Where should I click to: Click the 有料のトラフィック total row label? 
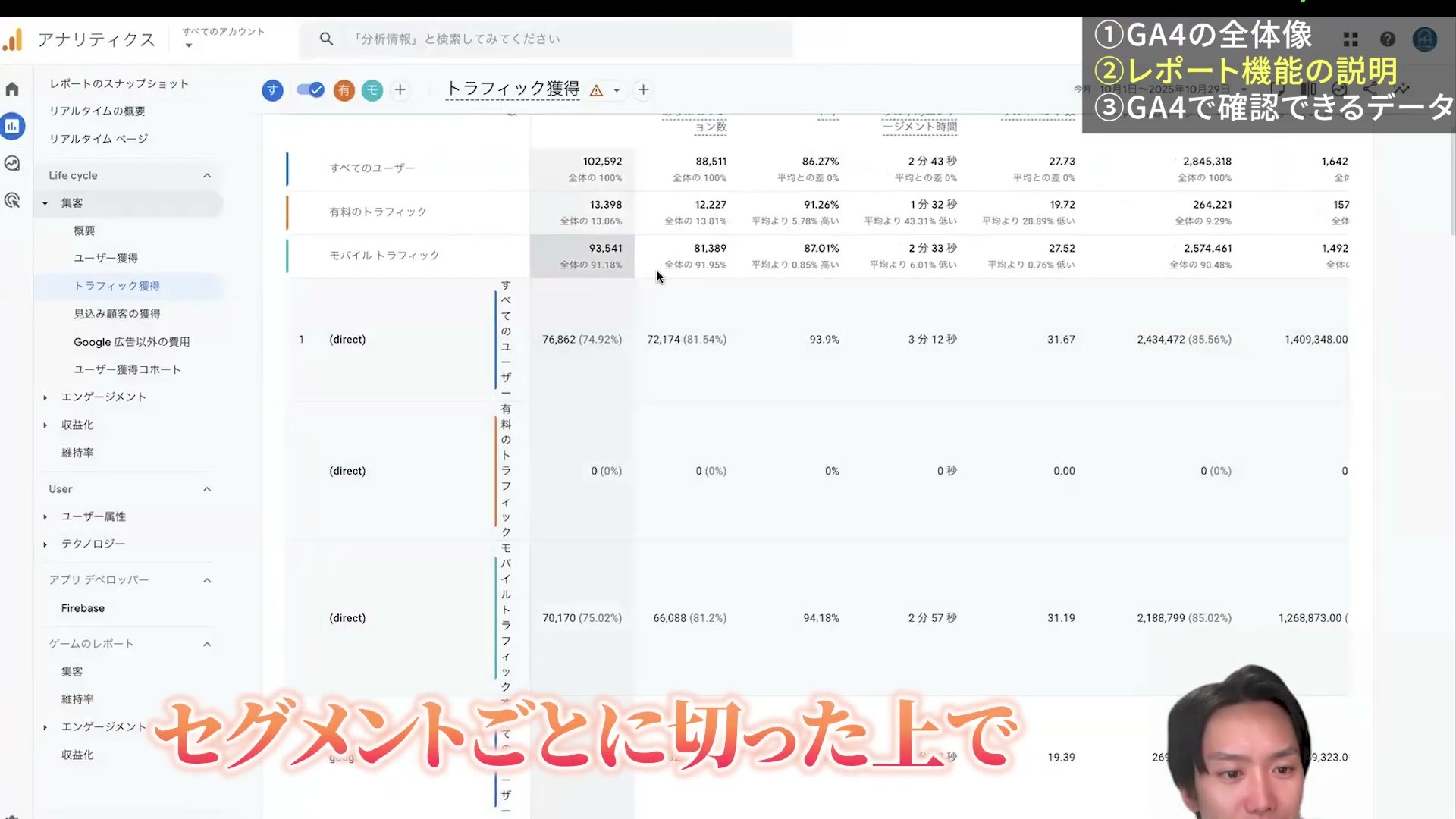click(378, 212)
